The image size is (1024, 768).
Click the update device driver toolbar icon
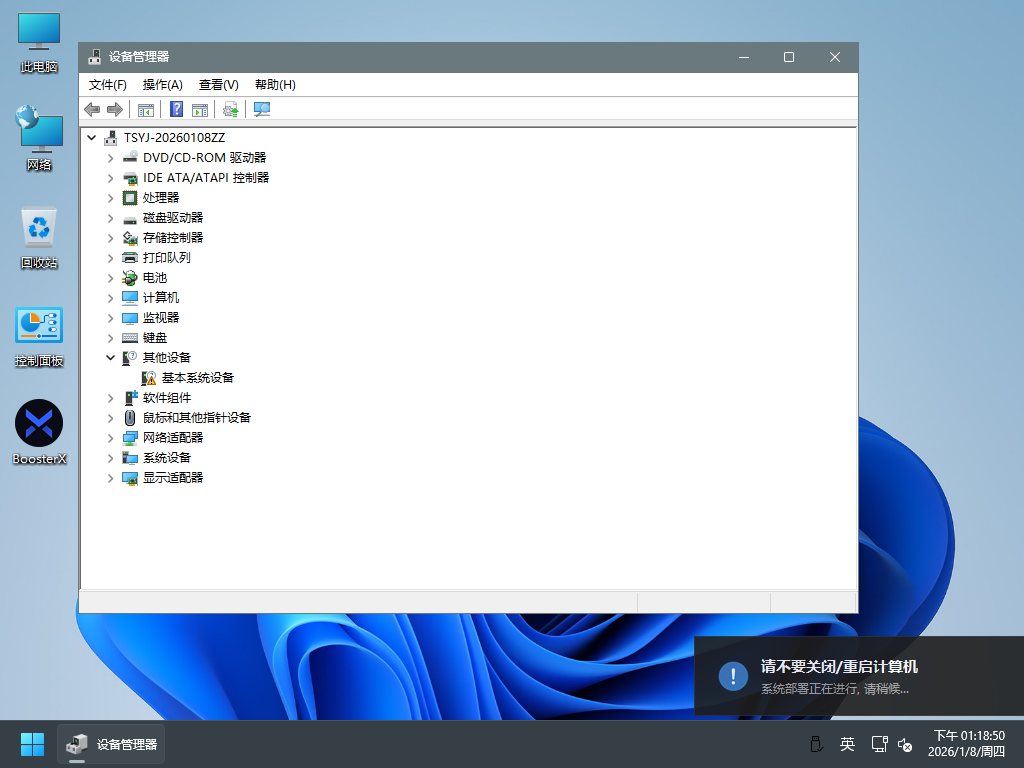[231, 109]
